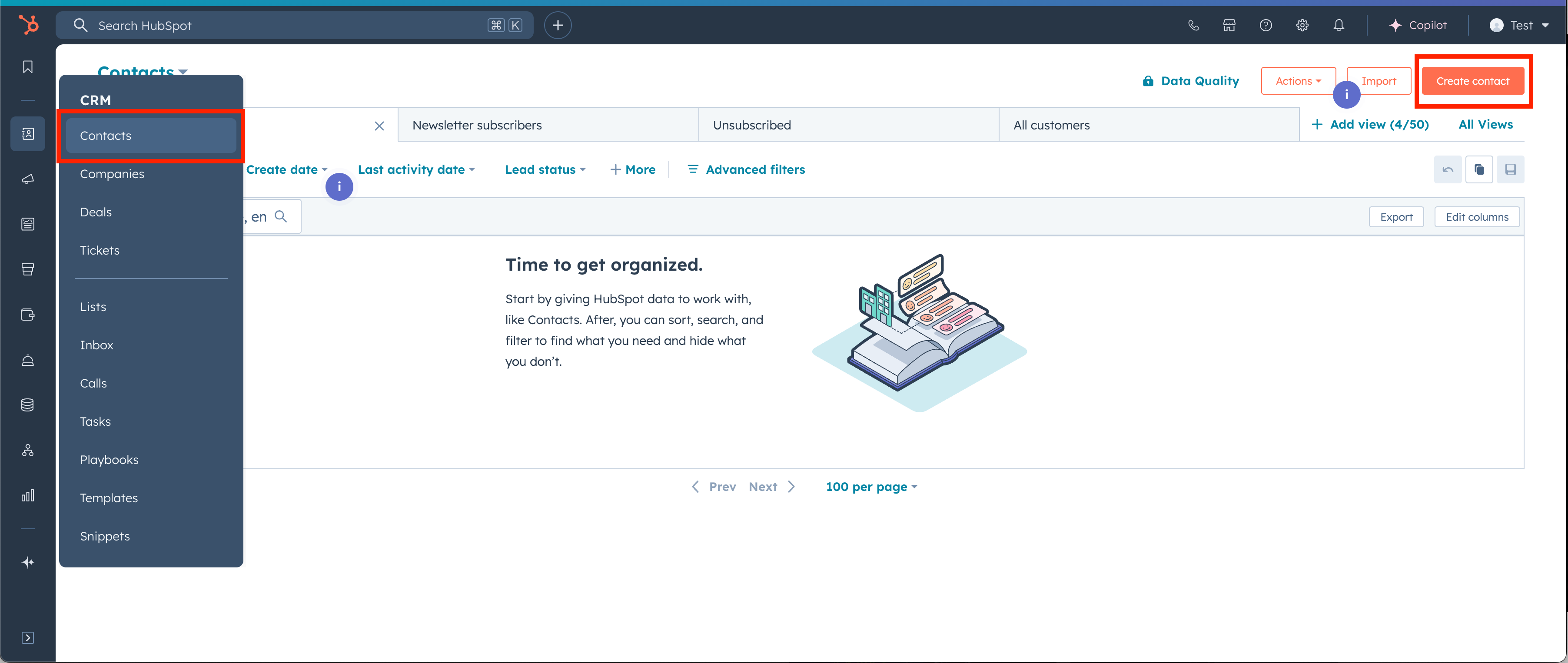This screenshot has width=1568, height=663.
Task: Go to the Prev page
Action: (x=714, y=487)
